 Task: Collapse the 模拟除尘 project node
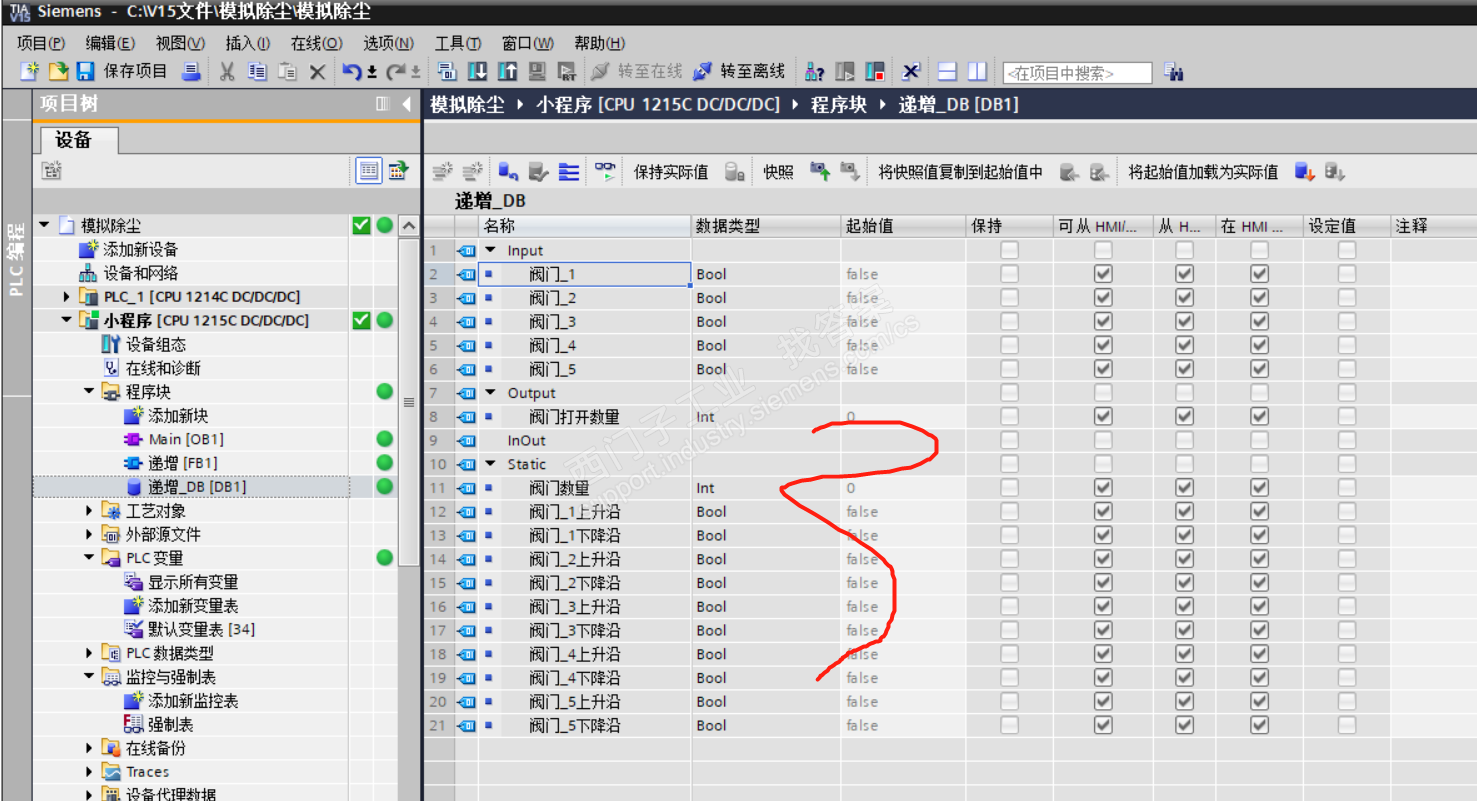pos(44,225)
